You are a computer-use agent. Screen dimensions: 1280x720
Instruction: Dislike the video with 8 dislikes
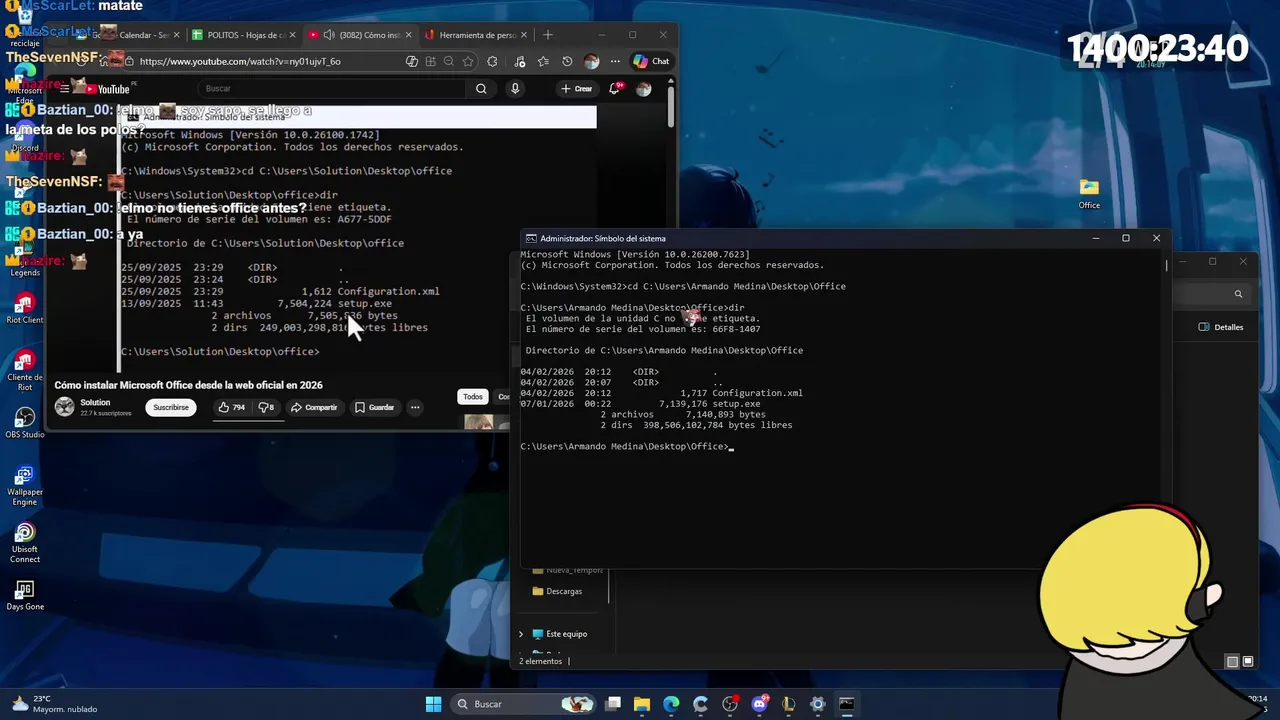click(x=267, y=407)
